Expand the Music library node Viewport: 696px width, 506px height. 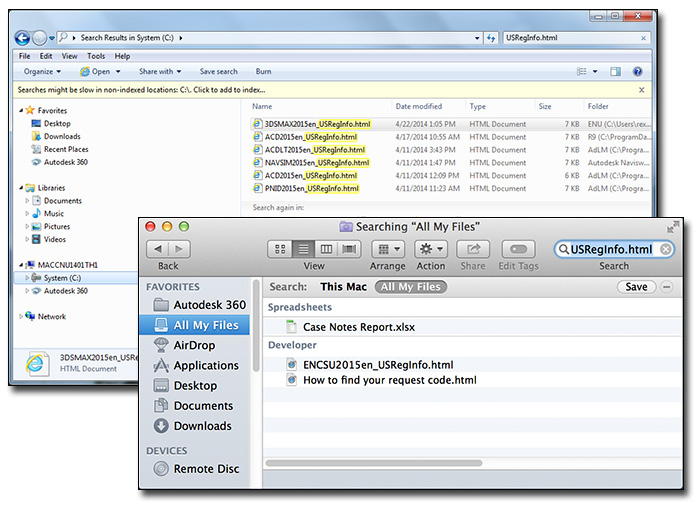click(27, 213)
